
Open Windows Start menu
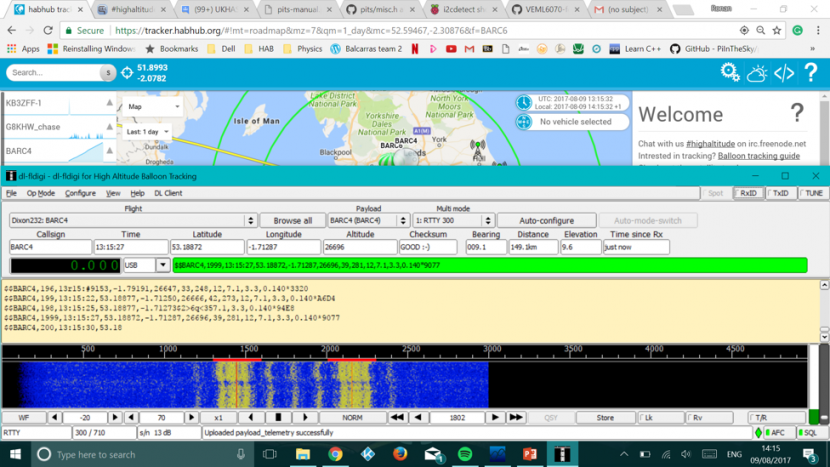(x=15, y=454)
